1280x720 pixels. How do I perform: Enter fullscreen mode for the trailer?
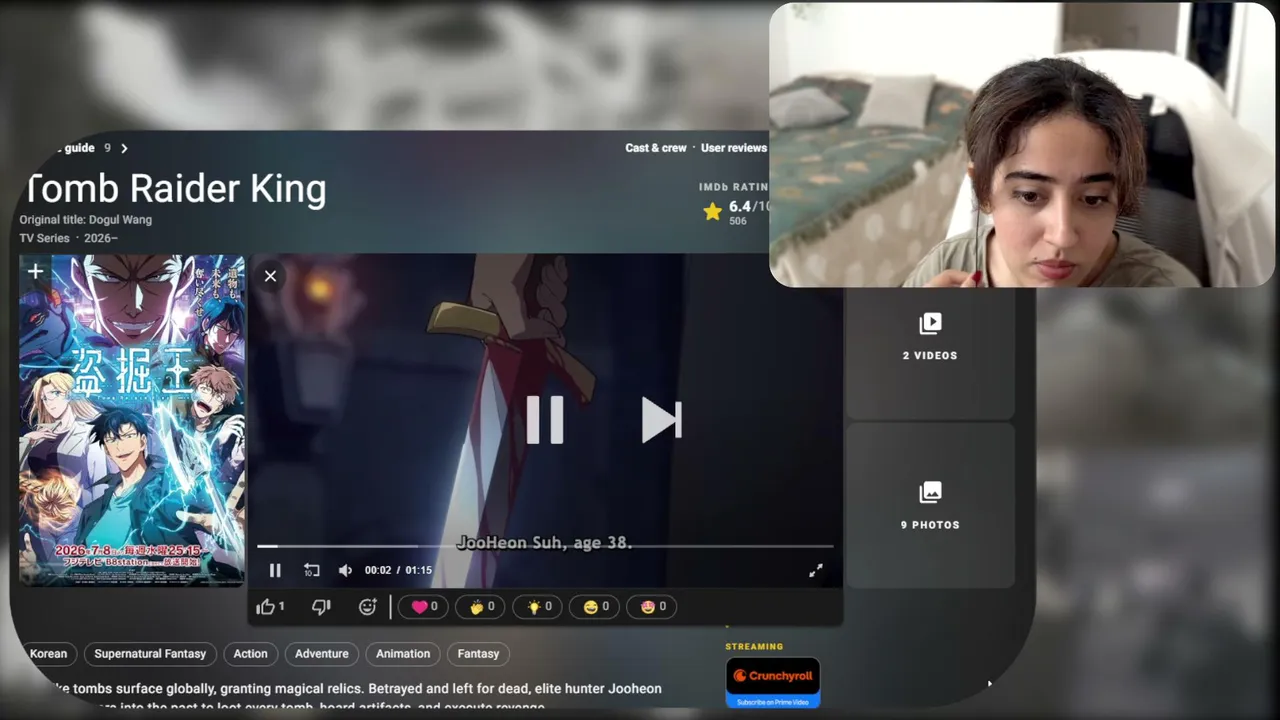(x=816, y=570)
